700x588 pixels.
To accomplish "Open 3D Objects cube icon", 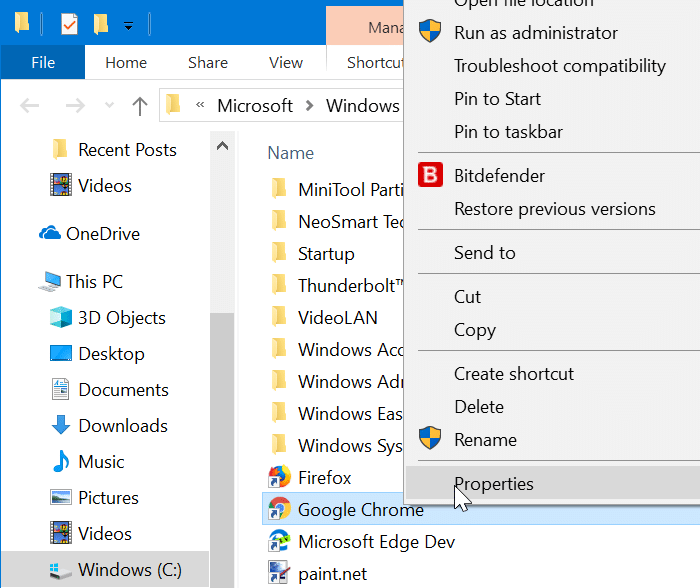I will 61,317.
